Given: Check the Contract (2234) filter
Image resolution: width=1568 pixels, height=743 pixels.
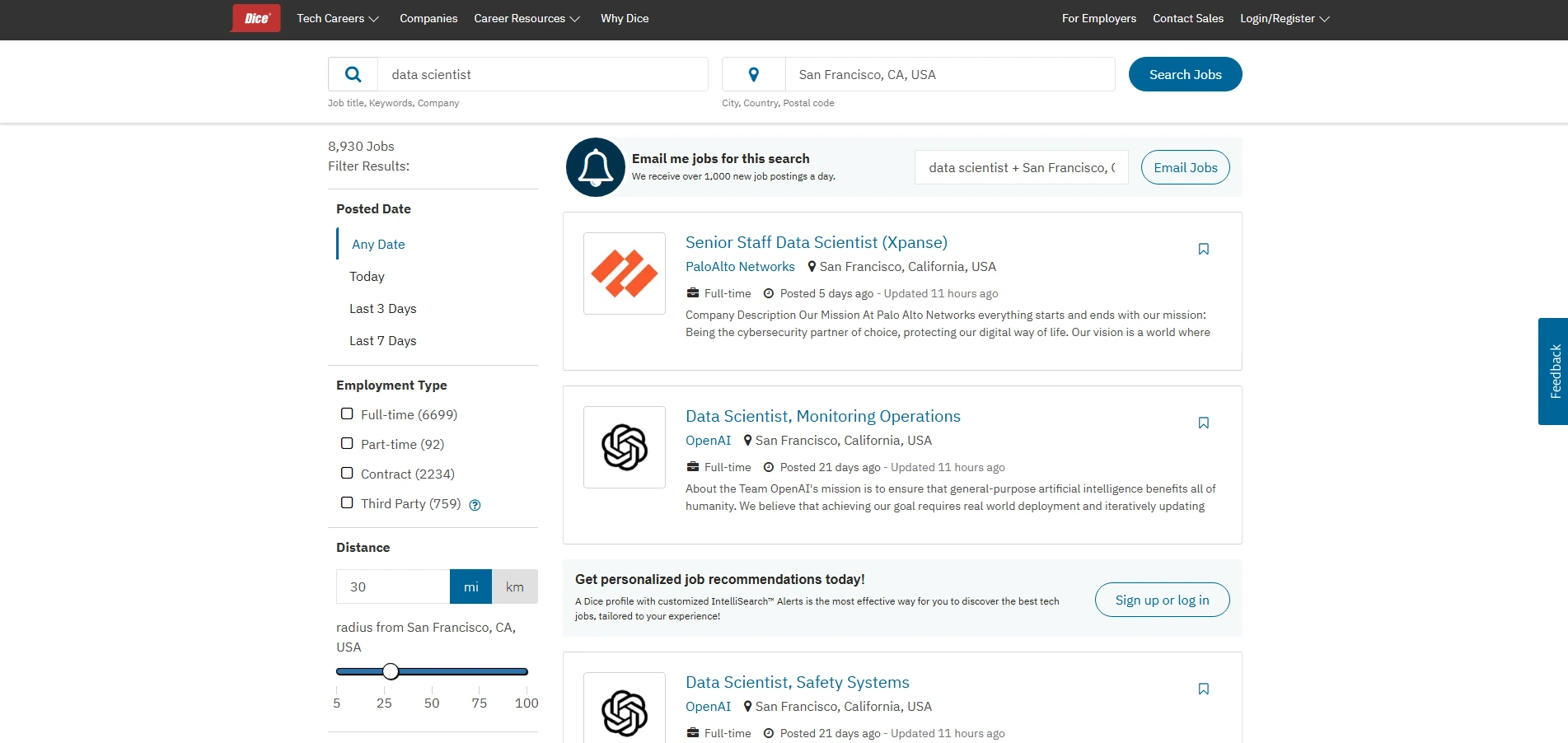Looking at the screenshot, I should click(347, 473).
